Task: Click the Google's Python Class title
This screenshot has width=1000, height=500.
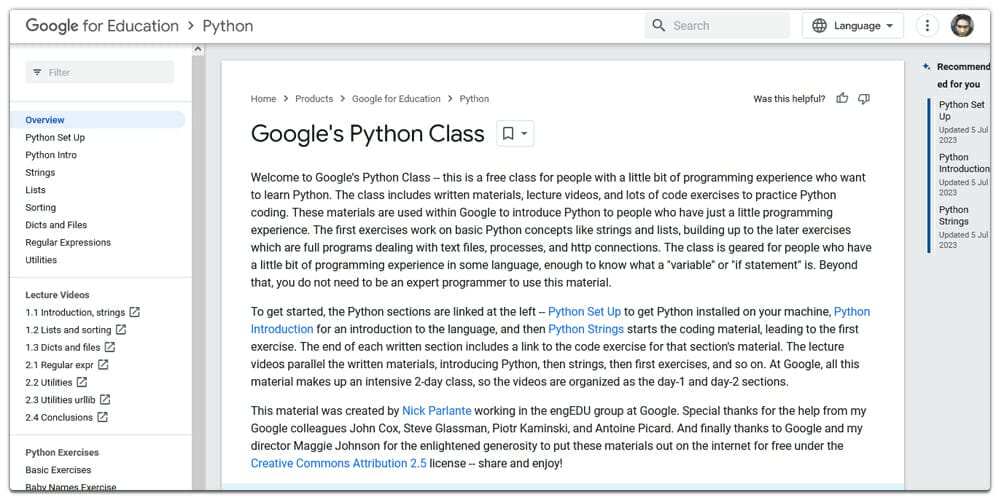Action: (367, 134)
